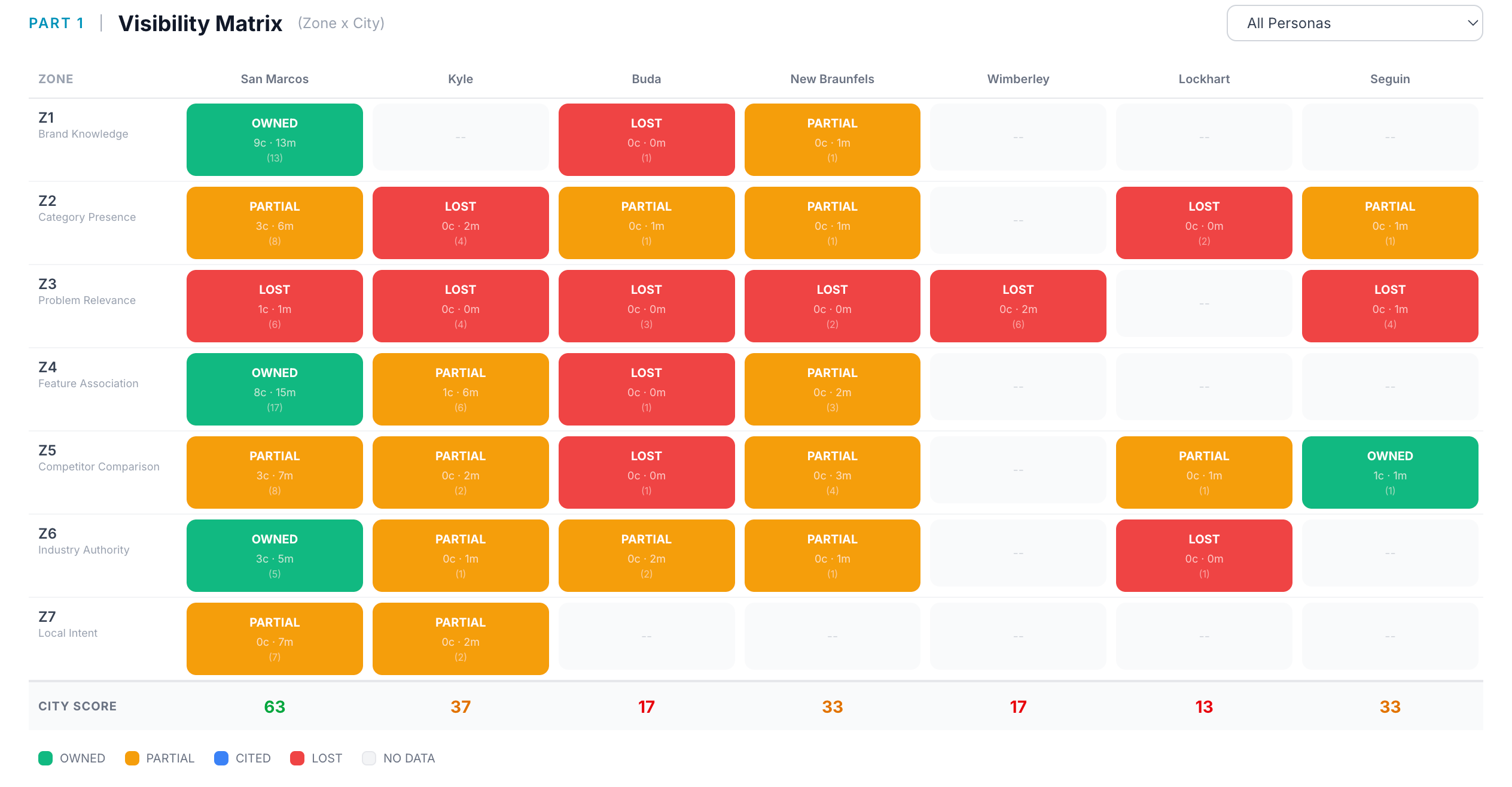1512x787 pixels.
Task: Click the CITED legend blue swatch
Action: [x=221, y=758]
